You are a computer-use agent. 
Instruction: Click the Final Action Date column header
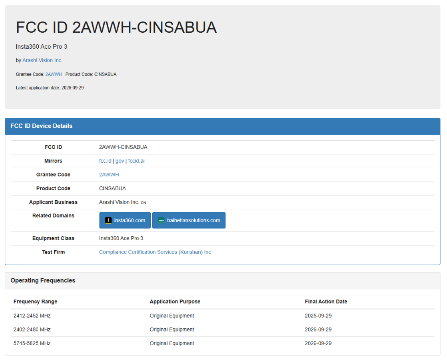click(x=326, y=302)
